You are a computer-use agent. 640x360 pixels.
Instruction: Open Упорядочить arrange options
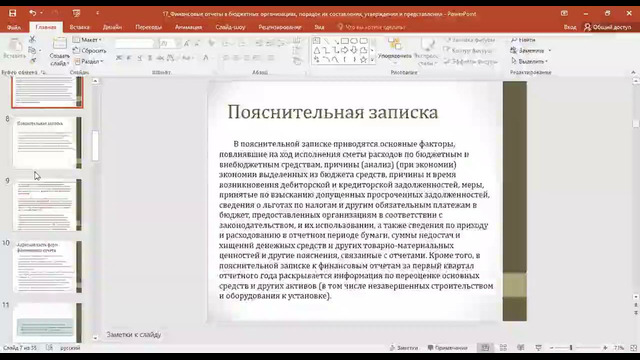[x=394, y=52]
